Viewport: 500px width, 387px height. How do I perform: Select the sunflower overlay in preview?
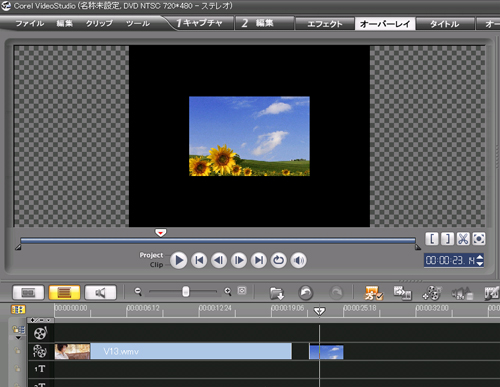pos(249,136)
